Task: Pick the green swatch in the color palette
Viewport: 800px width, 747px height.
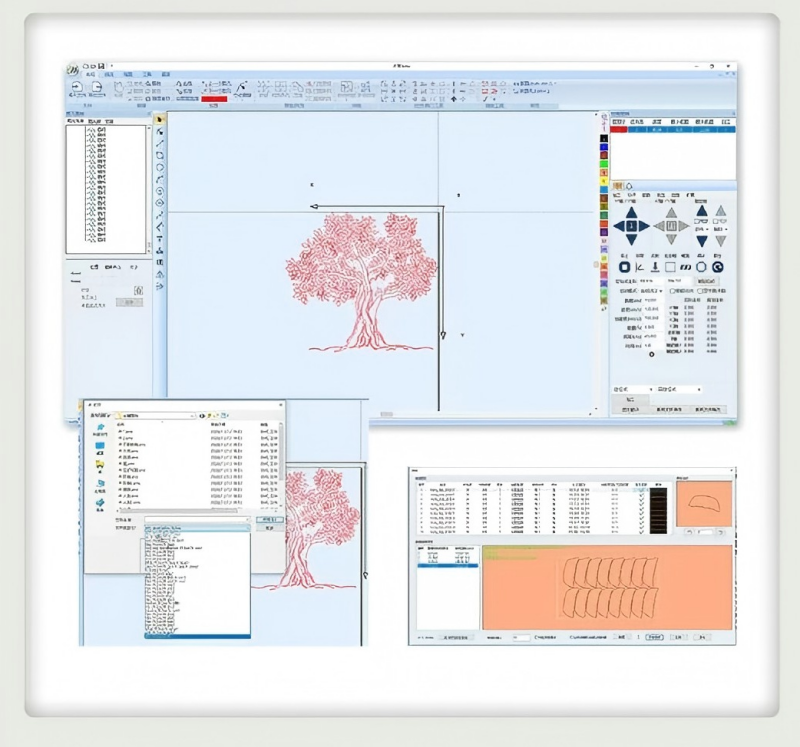Action: [604, 163]
